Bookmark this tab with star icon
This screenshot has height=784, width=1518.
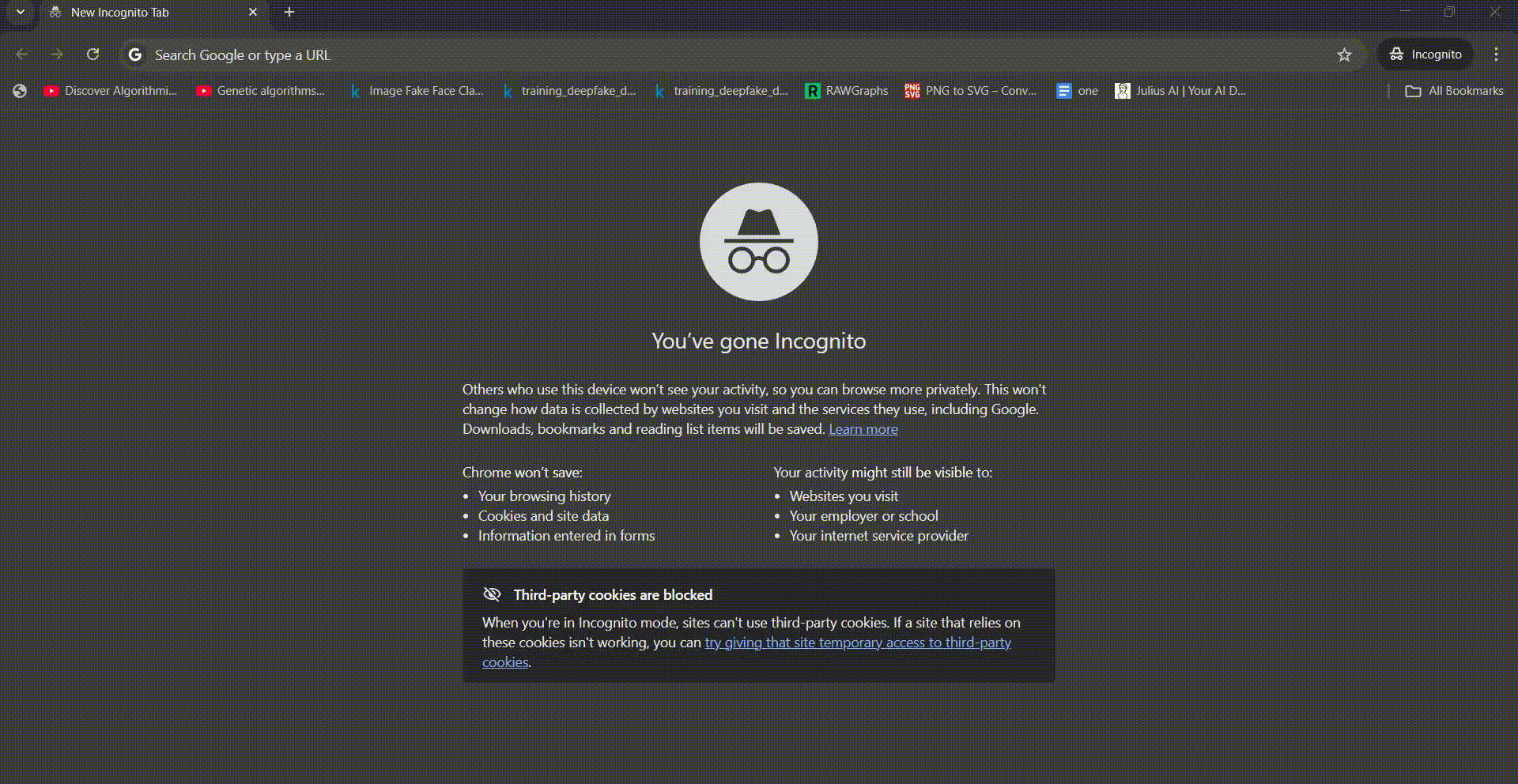click(x=1344, y=55)
